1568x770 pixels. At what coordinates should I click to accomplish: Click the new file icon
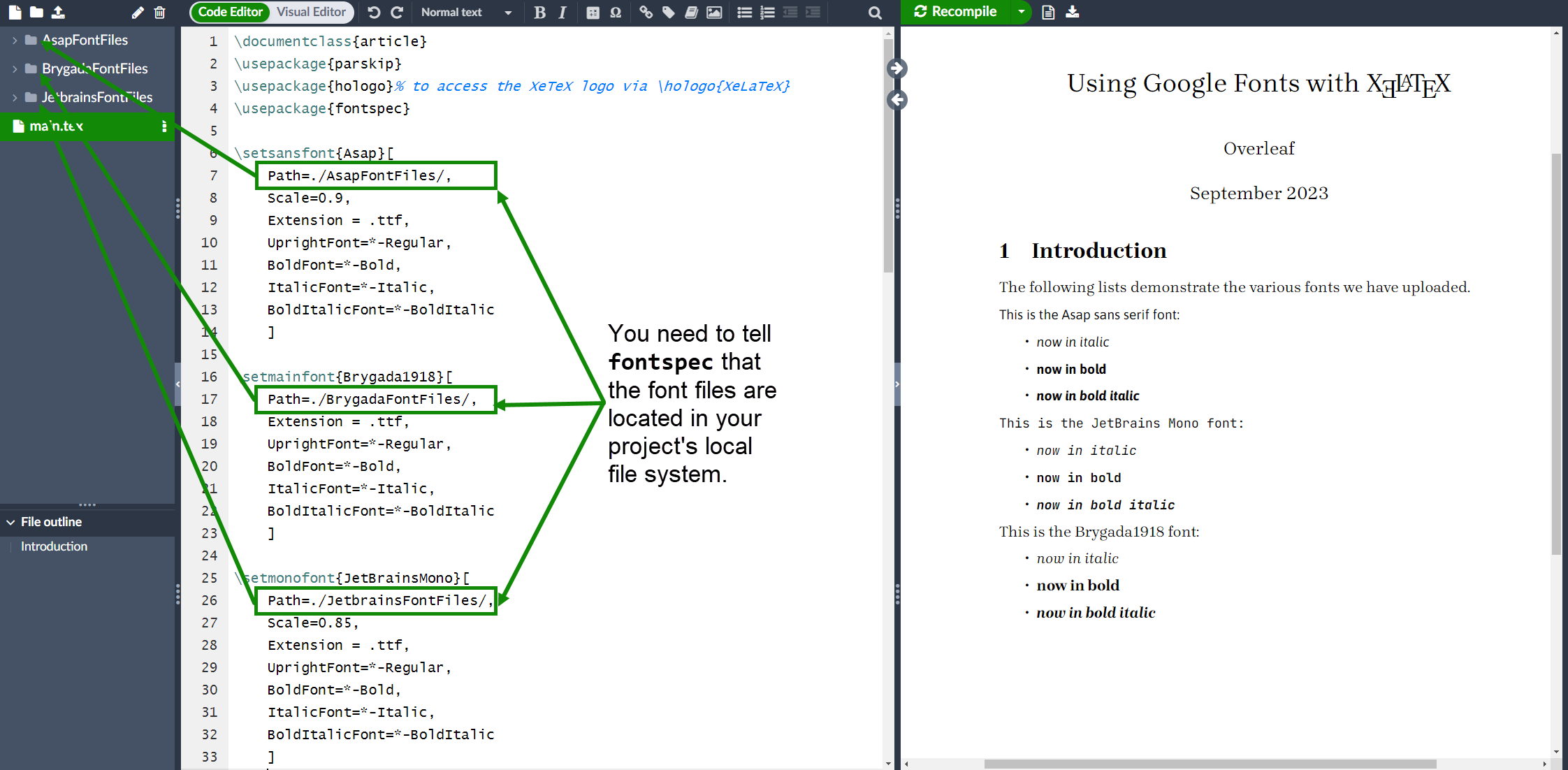[15, 12]
